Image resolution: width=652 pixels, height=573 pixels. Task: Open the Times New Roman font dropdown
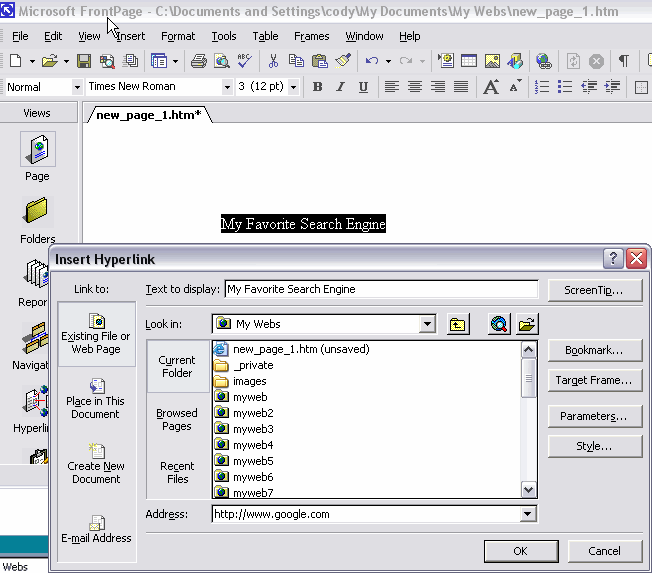click(226, 87)
